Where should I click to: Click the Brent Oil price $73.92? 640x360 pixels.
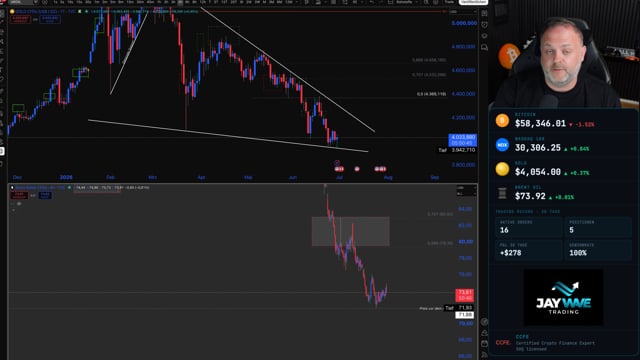click(530, 196)
